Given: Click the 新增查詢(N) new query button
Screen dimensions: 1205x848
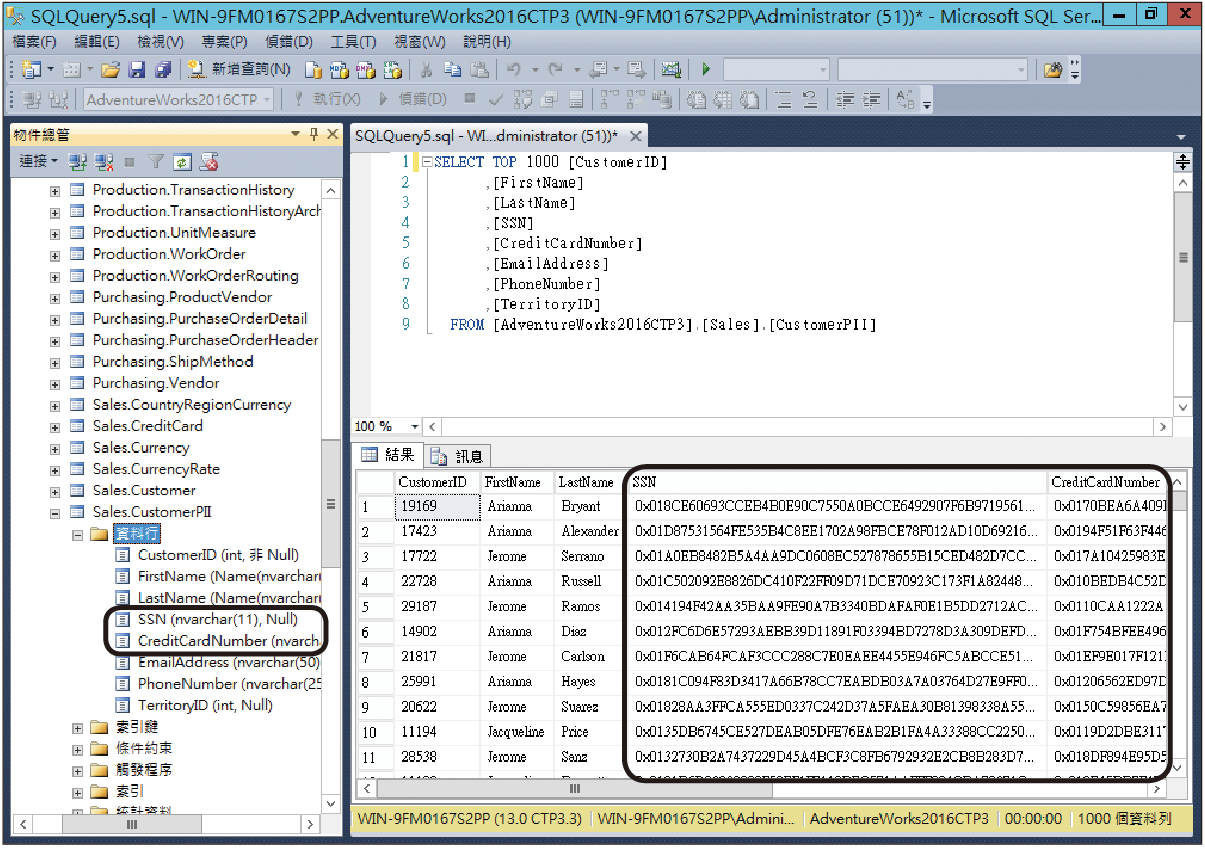Looking at the screenshot, I should tap(240, 70).
